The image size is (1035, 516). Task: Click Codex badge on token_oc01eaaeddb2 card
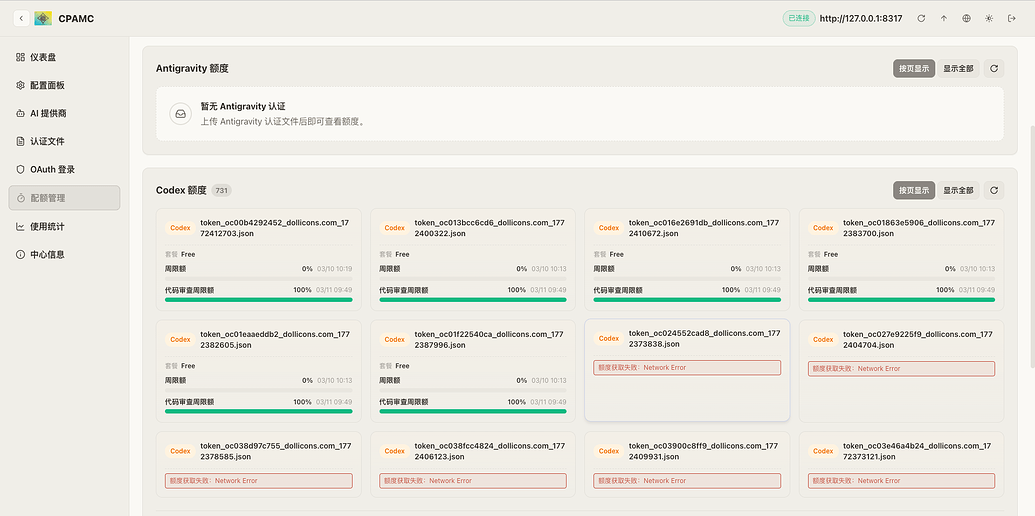pos(180,339)
